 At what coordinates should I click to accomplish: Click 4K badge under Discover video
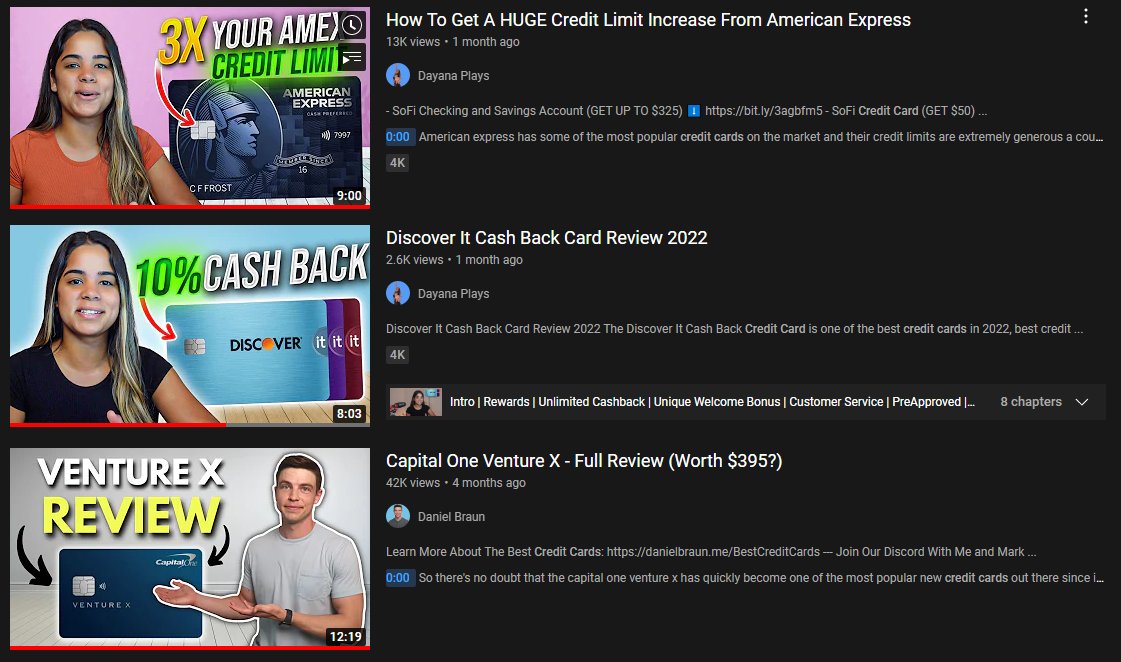[397, 355]
